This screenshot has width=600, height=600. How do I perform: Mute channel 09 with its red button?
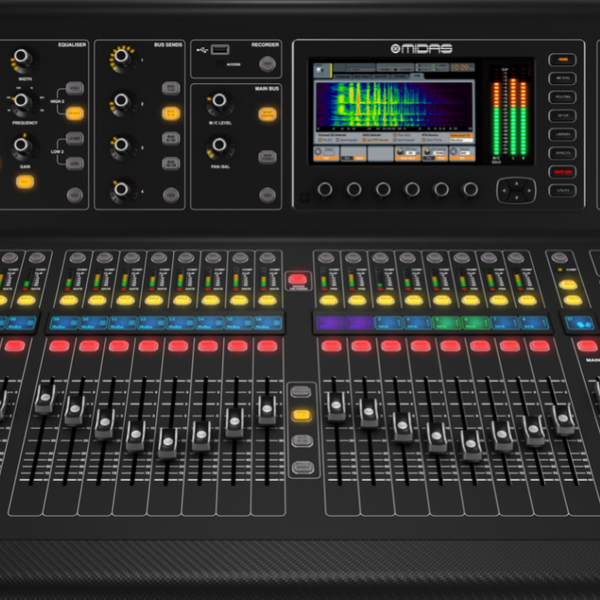59,346
